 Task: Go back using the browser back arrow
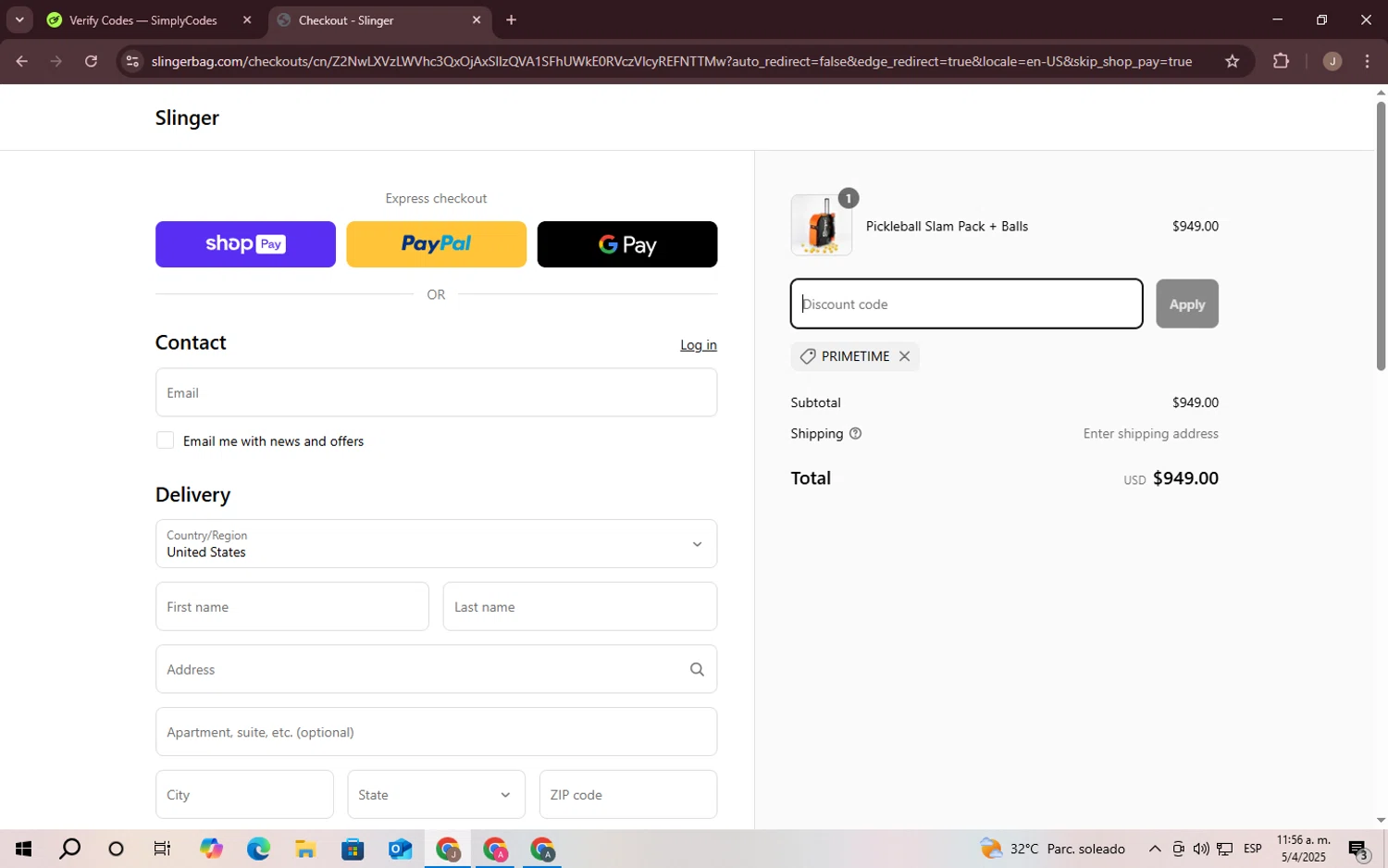pyautogui.click(x=21, y=61)
